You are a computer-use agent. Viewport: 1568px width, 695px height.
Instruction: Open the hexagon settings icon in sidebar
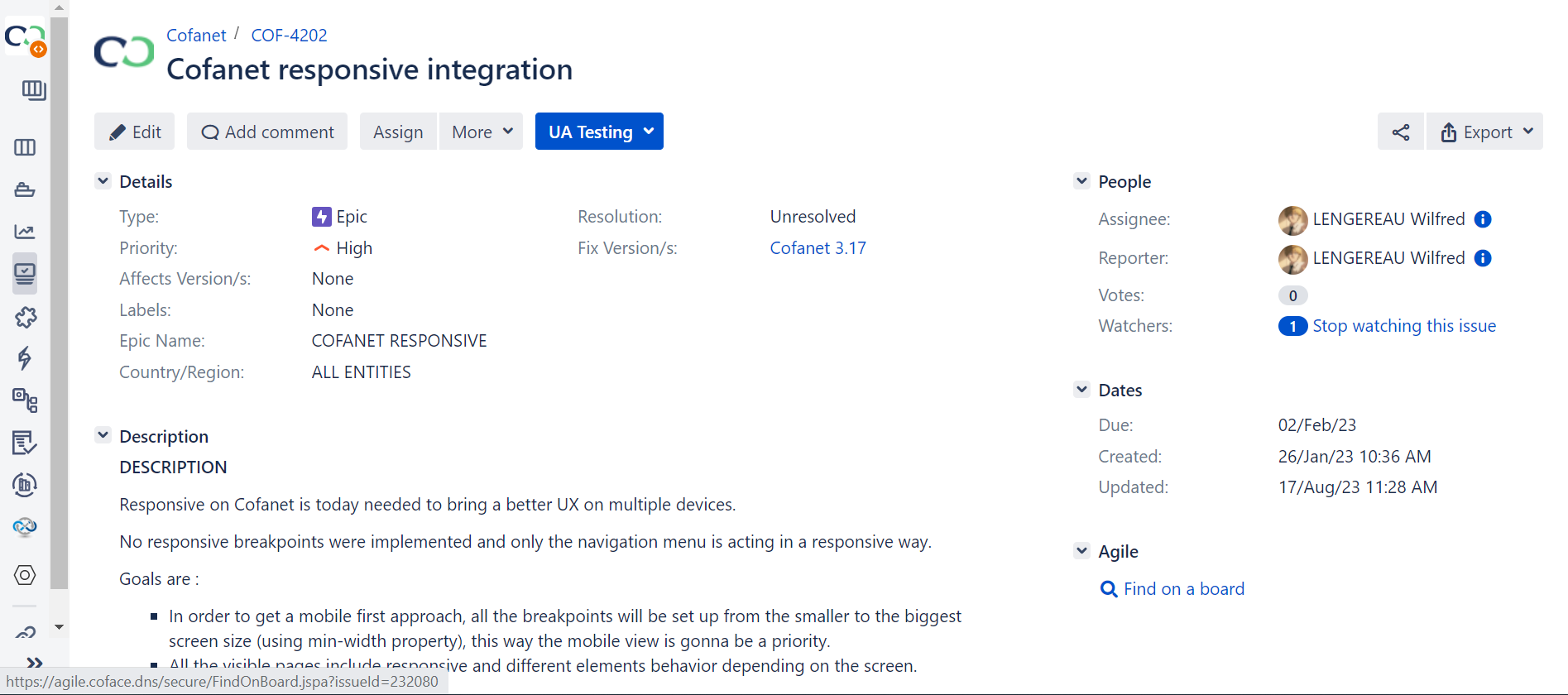click(25, 575)
